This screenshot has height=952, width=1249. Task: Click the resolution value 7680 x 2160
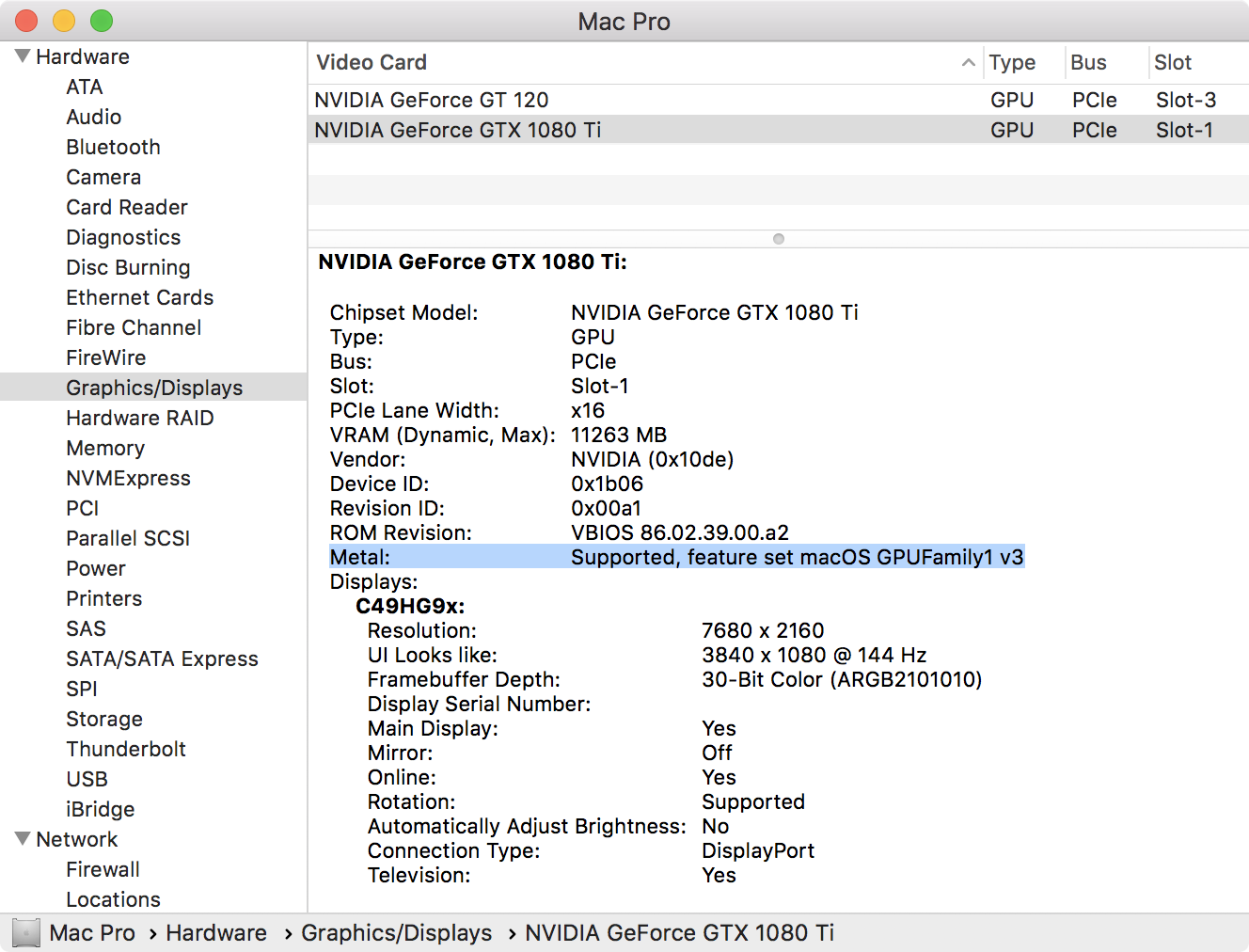(763, 630)
